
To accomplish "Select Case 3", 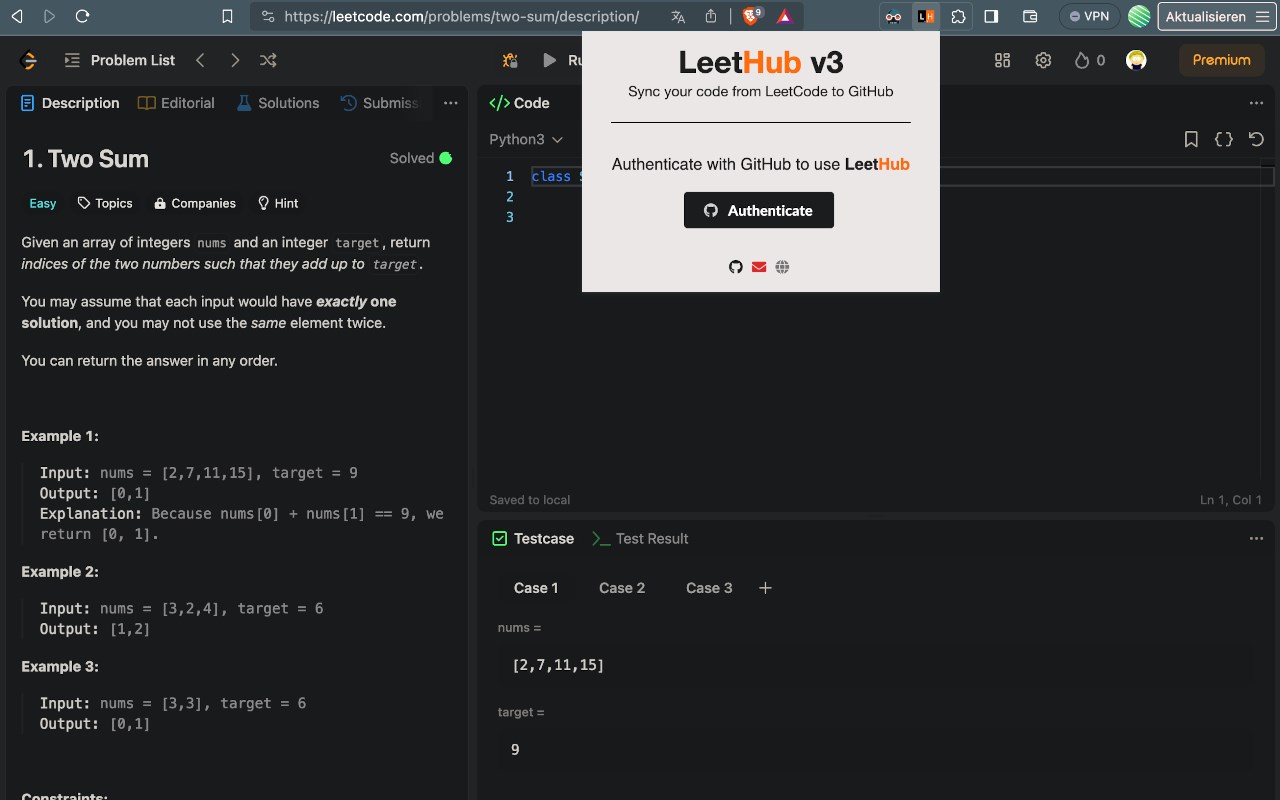I will 709,588.
